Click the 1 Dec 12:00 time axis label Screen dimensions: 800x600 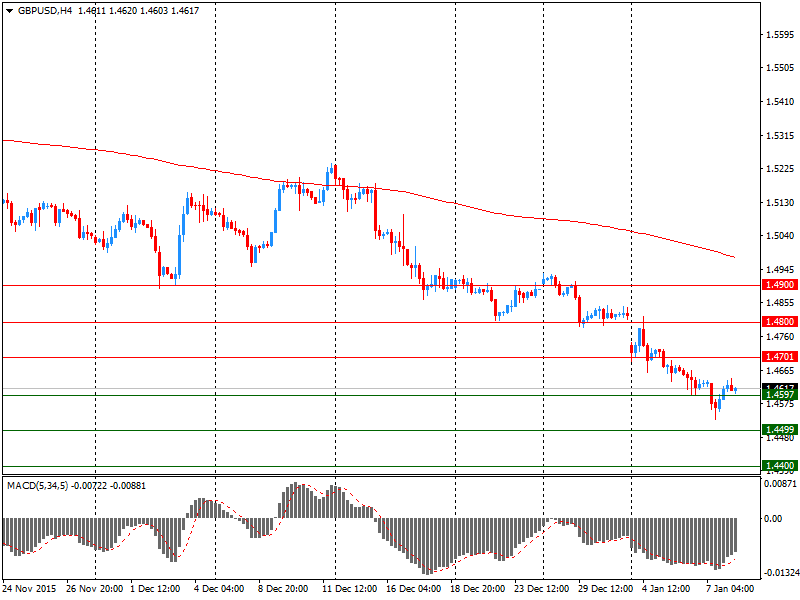point(155,588)
